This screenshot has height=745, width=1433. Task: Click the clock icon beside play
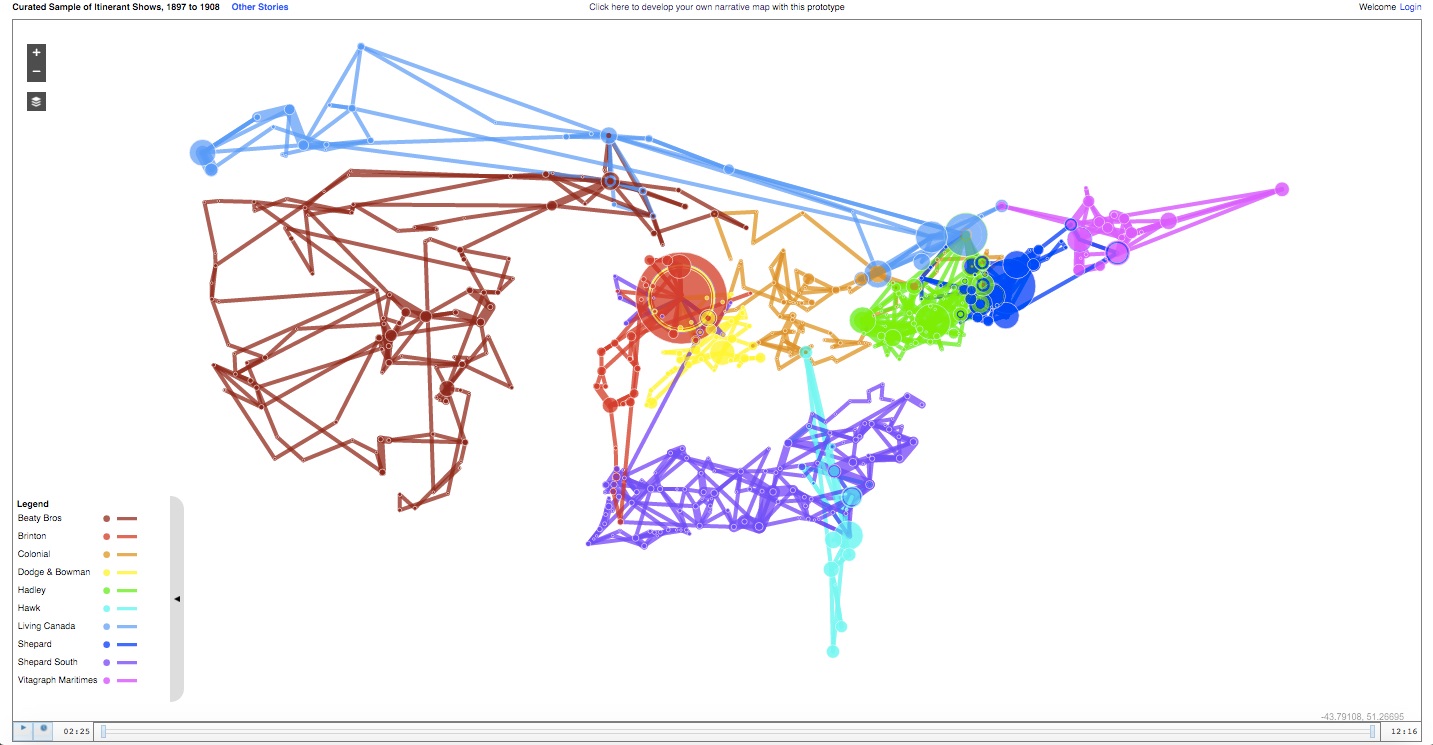[43, 730]
